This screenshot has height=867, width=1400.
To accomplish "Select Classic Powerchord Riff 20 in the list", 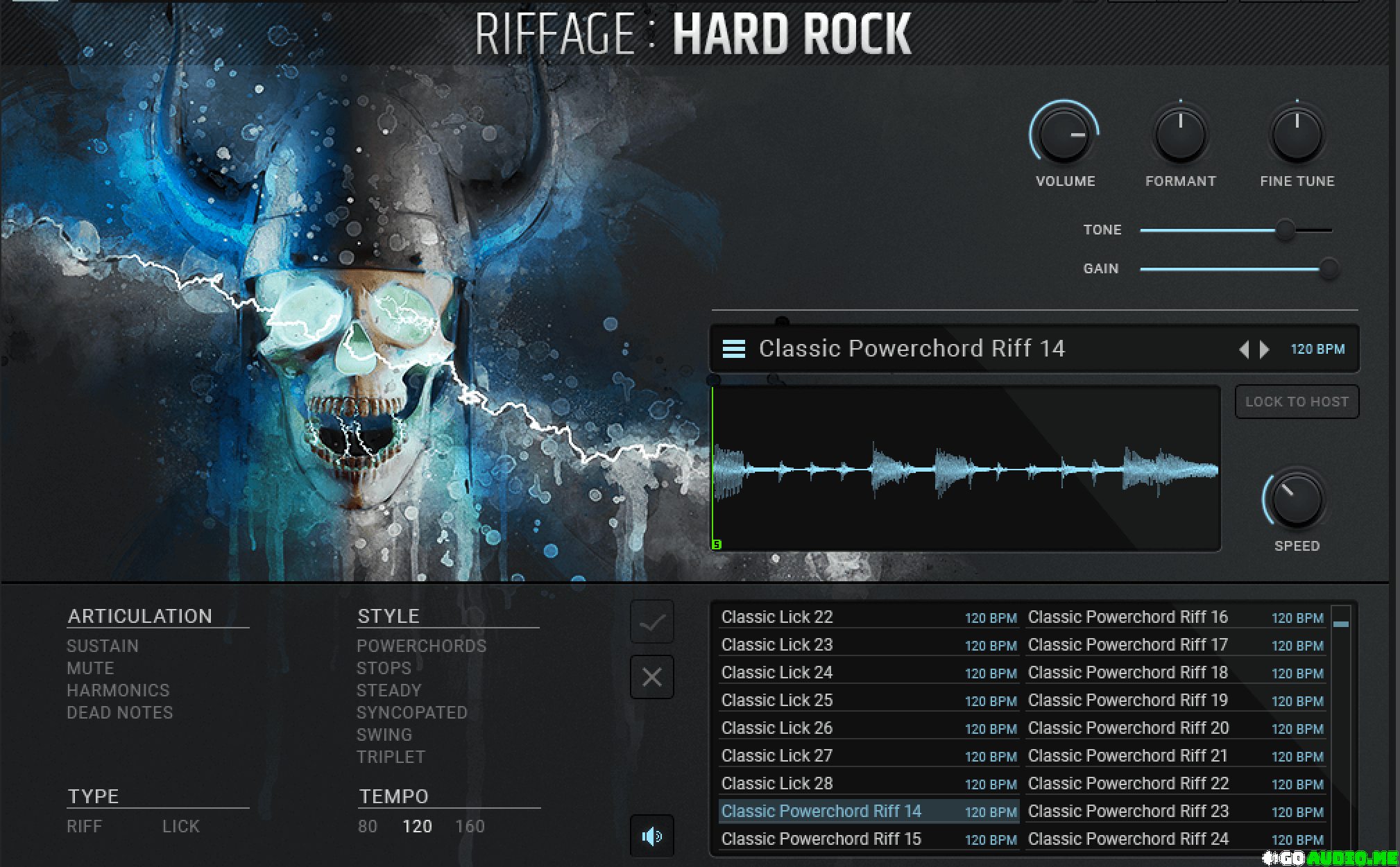I will 1176,728.
